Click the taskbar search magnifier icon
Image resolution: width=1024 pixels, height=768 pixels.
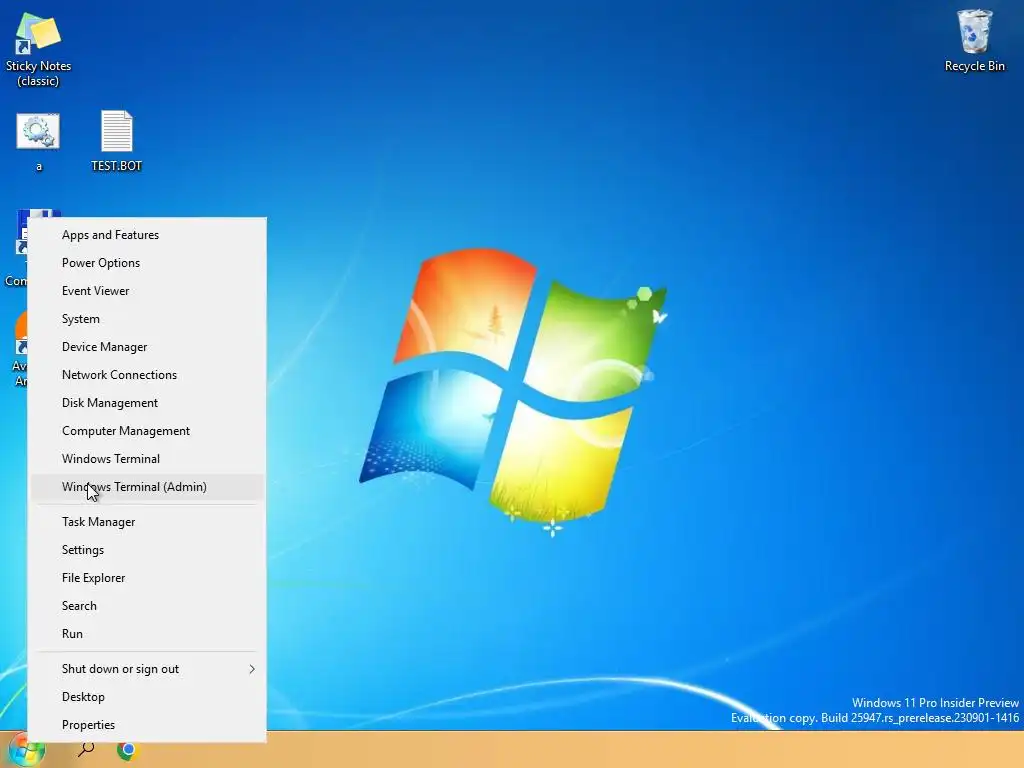coord(86,750)
